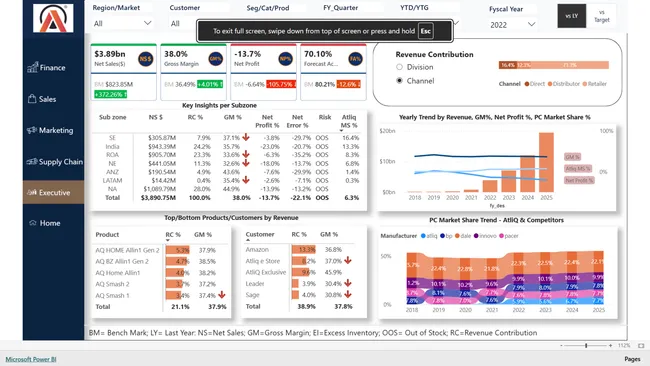
Task: Click the AtliQ logo in the corner
Action: click(53, 18)
